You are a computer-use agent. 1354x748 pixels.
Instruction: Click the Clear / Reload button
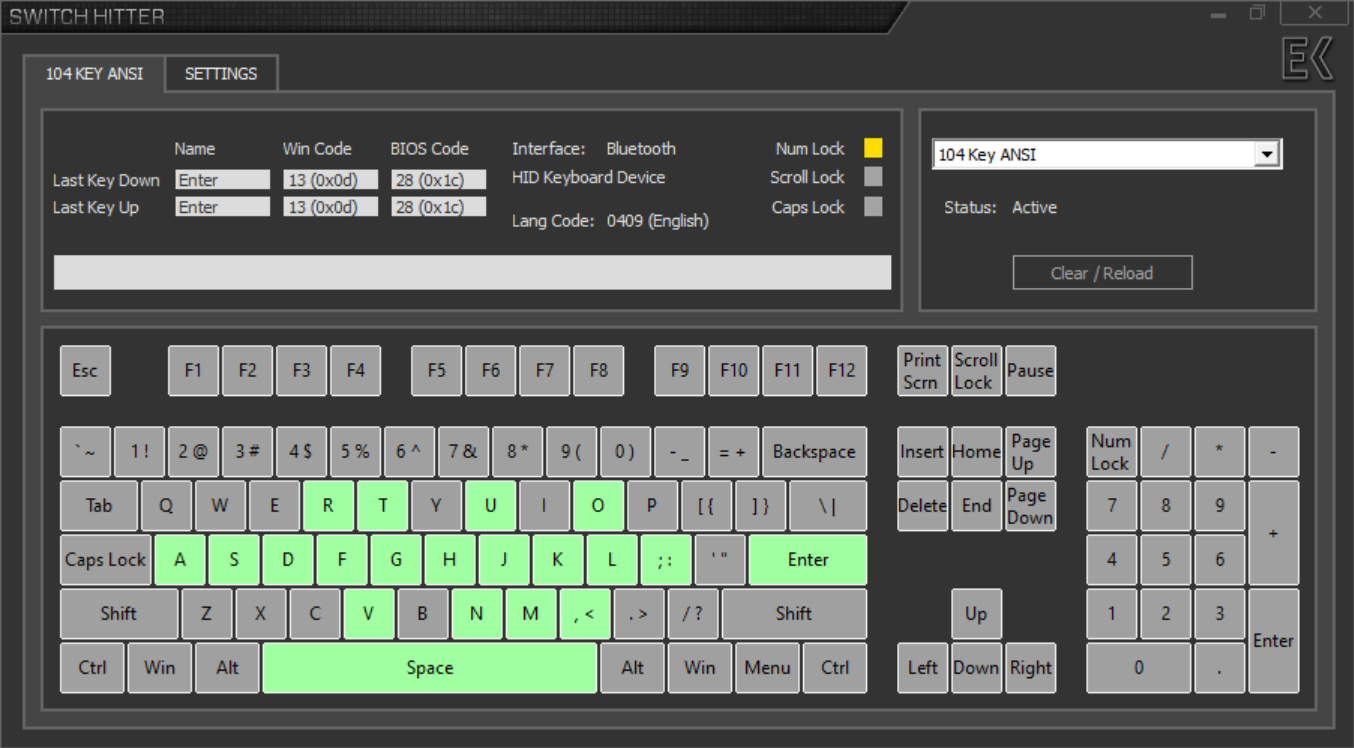coord(1102,273)
